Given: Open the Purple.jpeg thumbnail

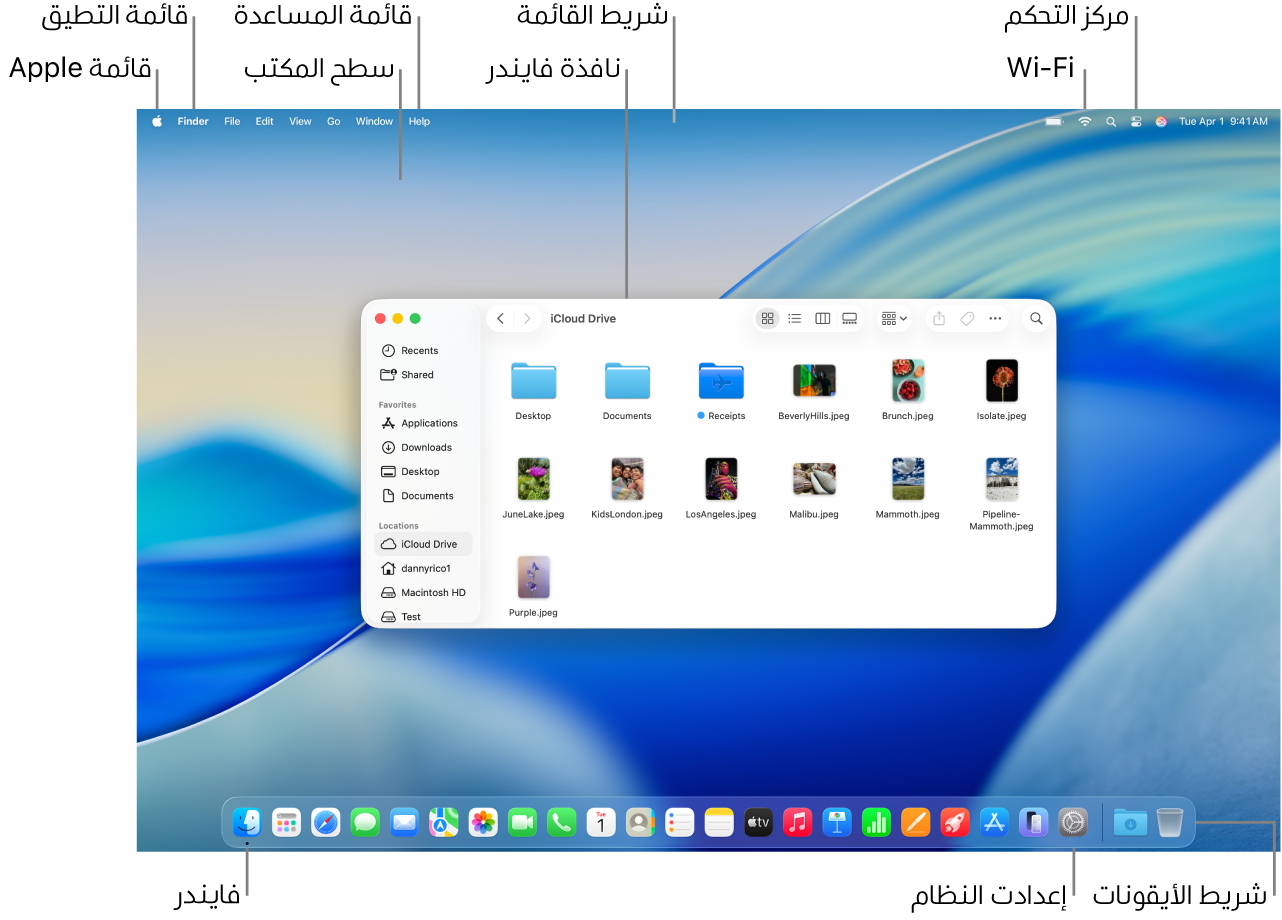Looking at the screenshot, I should click(533, 577).
